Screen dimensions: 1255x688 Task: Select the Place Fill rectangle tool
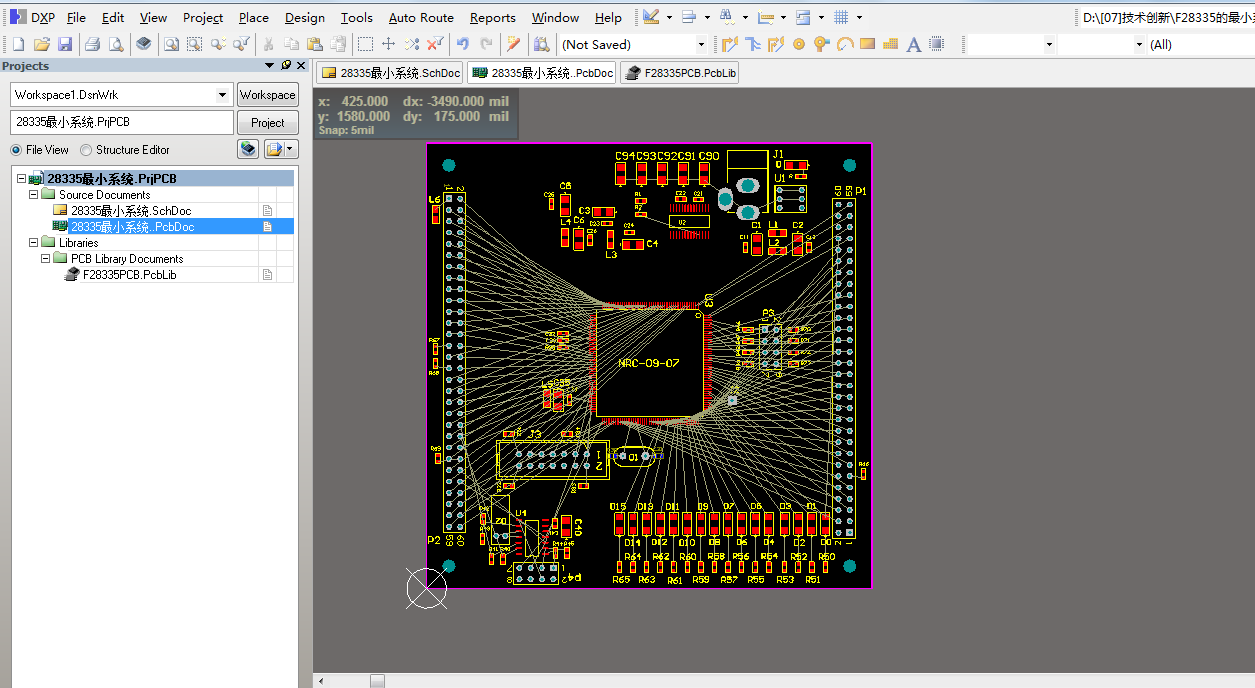[867, 44]
